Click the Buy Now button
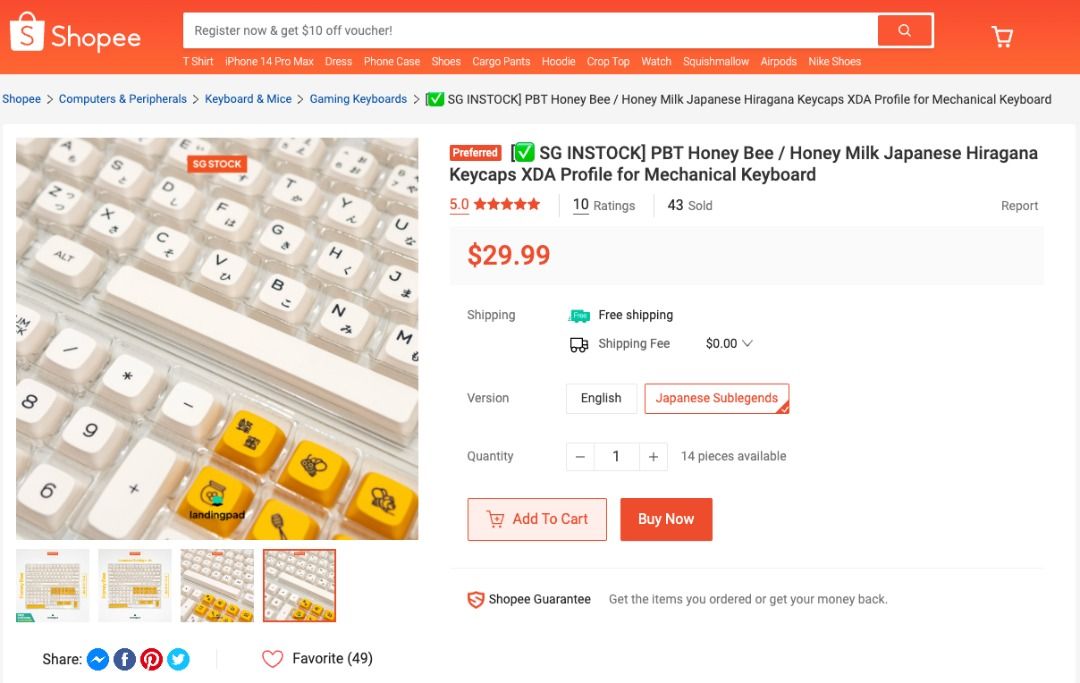The image size is (1080, 683). pos(666,519)
